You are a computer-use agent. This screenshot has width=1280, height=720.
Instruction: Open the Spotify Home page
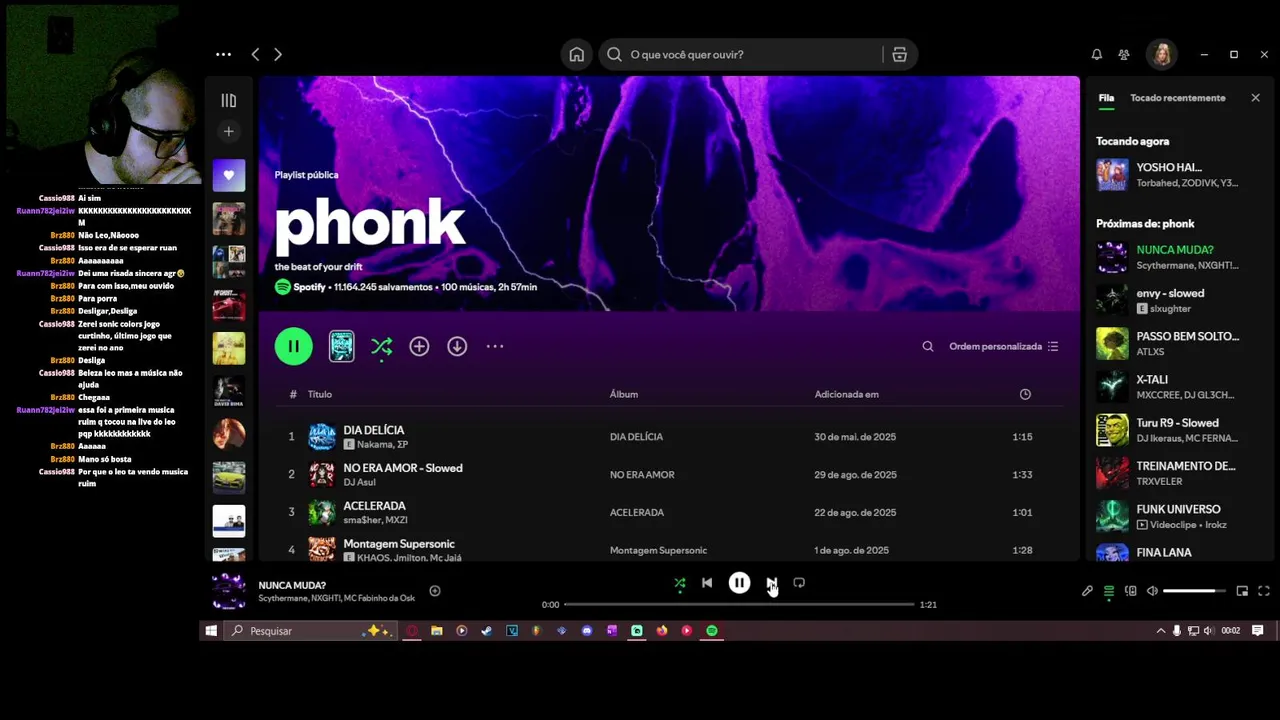tap(577, 54)
